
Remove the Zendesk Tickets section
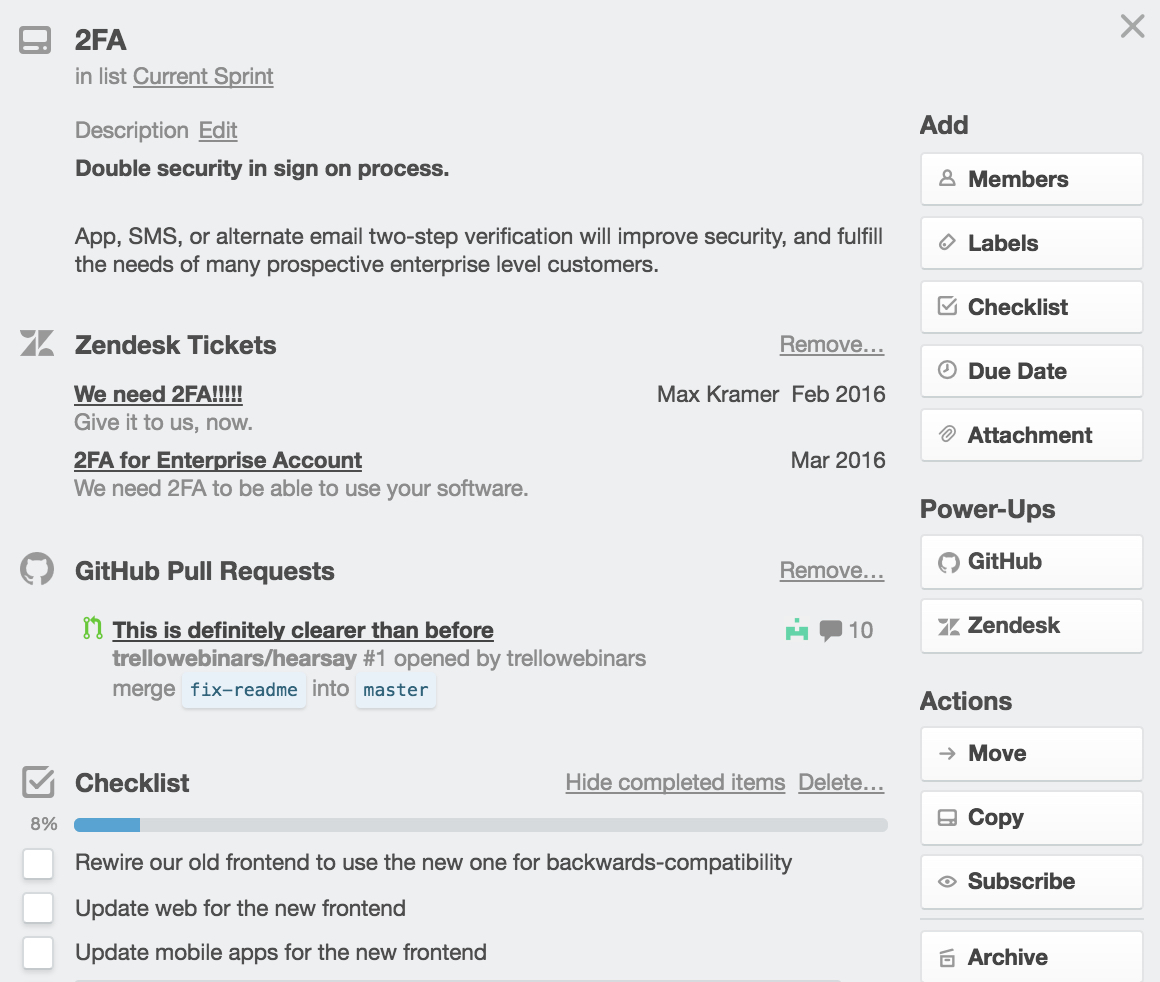(x=832, y=344)
